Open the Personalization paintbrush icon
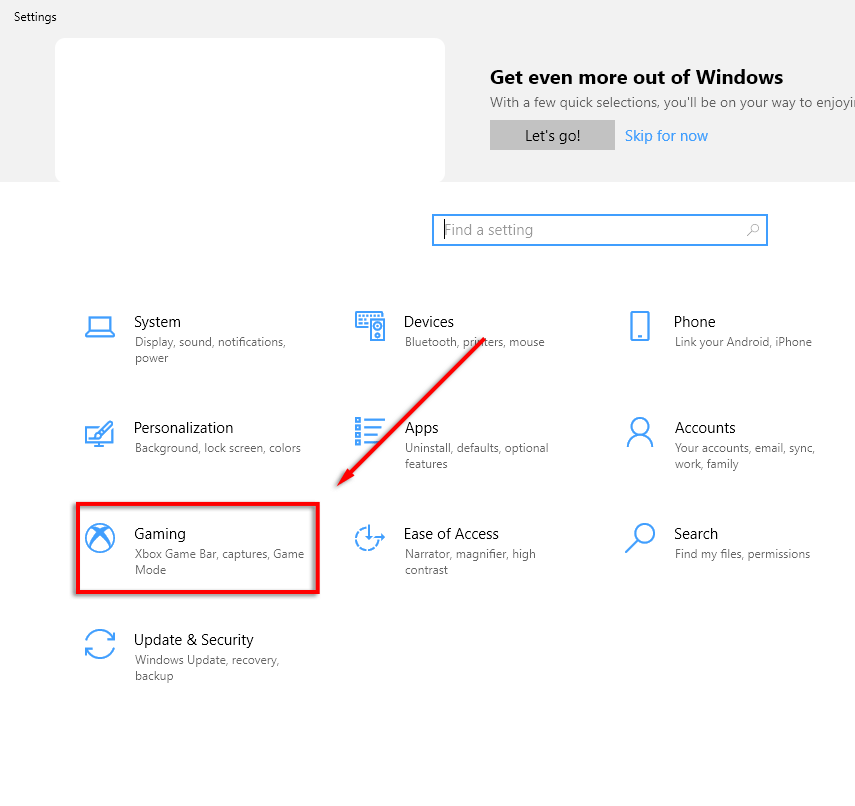Viewport: 855px width, 806px height. 99,434
